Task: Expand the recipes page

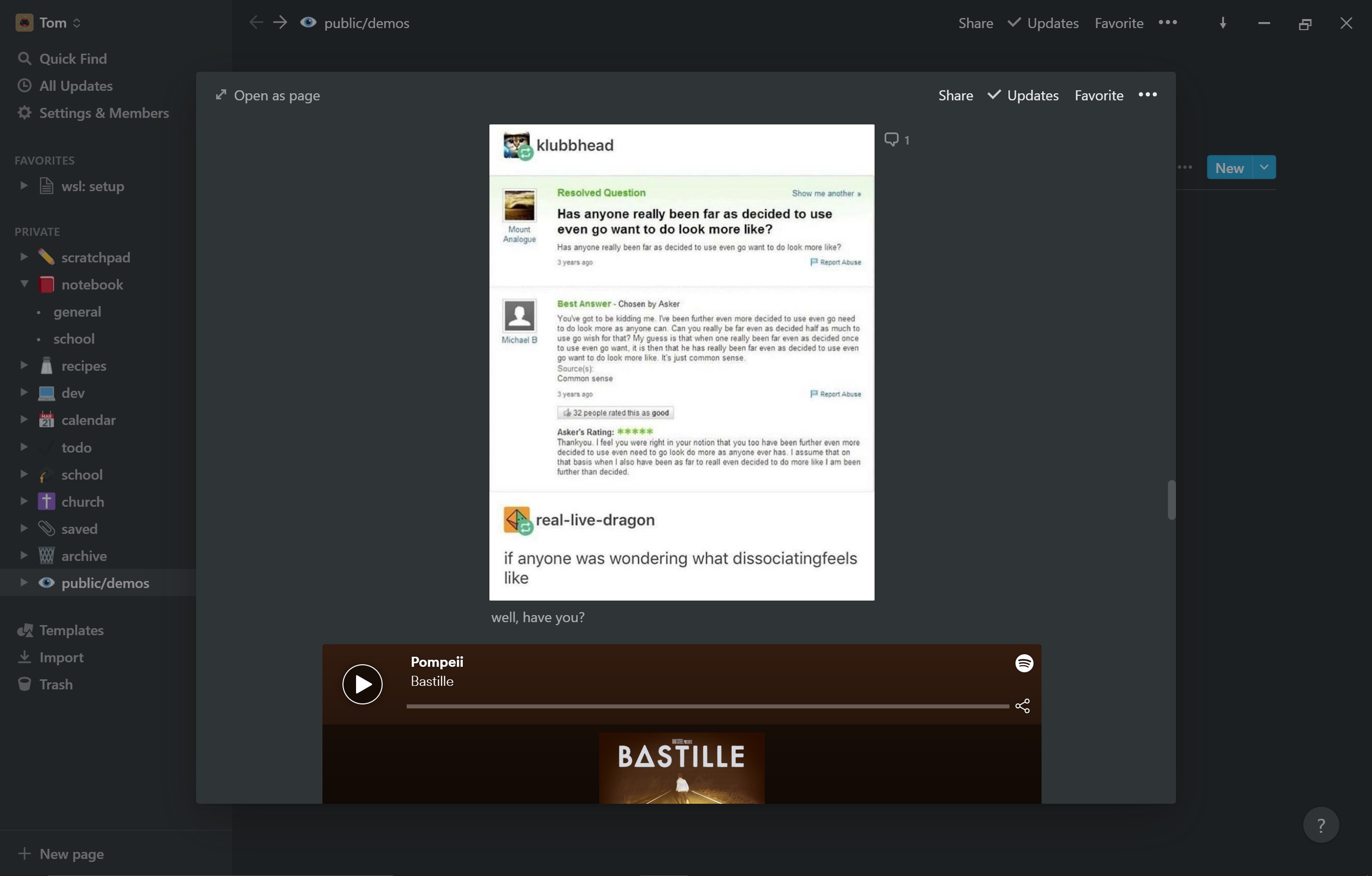Action: pyautogui.click(x=24, y=365)
